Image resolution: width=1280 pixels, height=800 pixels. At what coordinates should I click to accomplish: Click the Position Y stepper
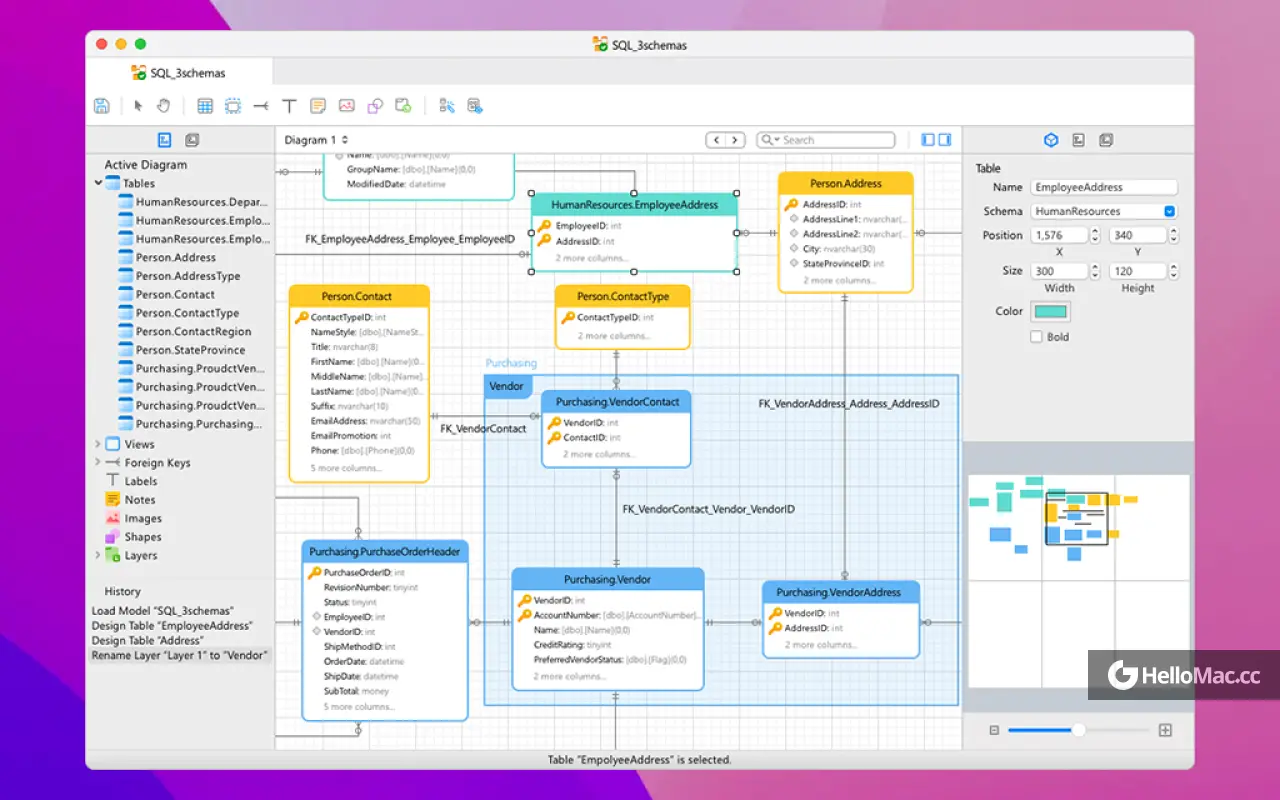tap(1172, 235)
